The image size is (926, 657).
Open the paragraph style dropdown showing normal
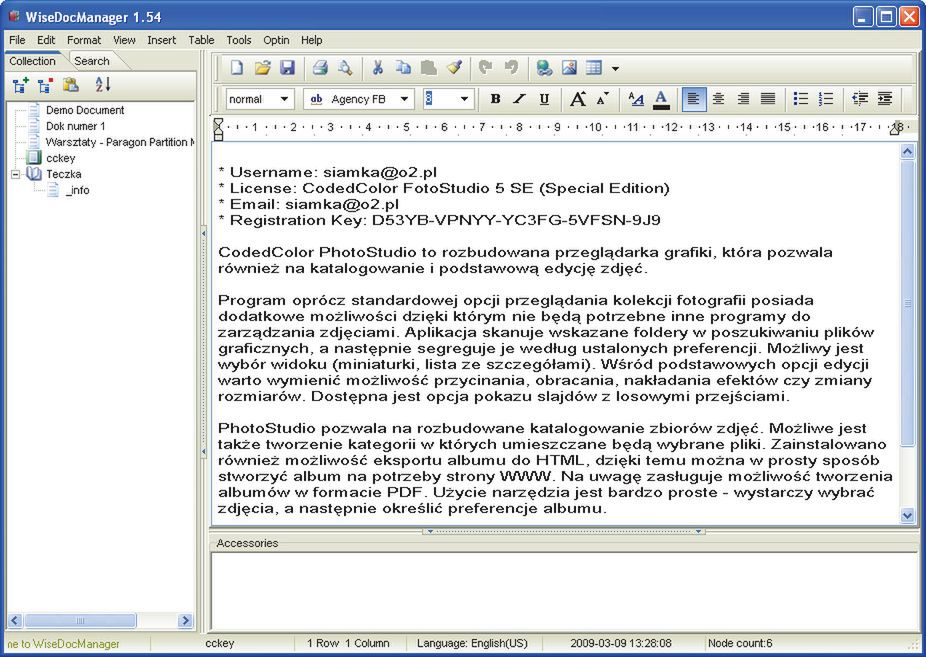(284, 99)
